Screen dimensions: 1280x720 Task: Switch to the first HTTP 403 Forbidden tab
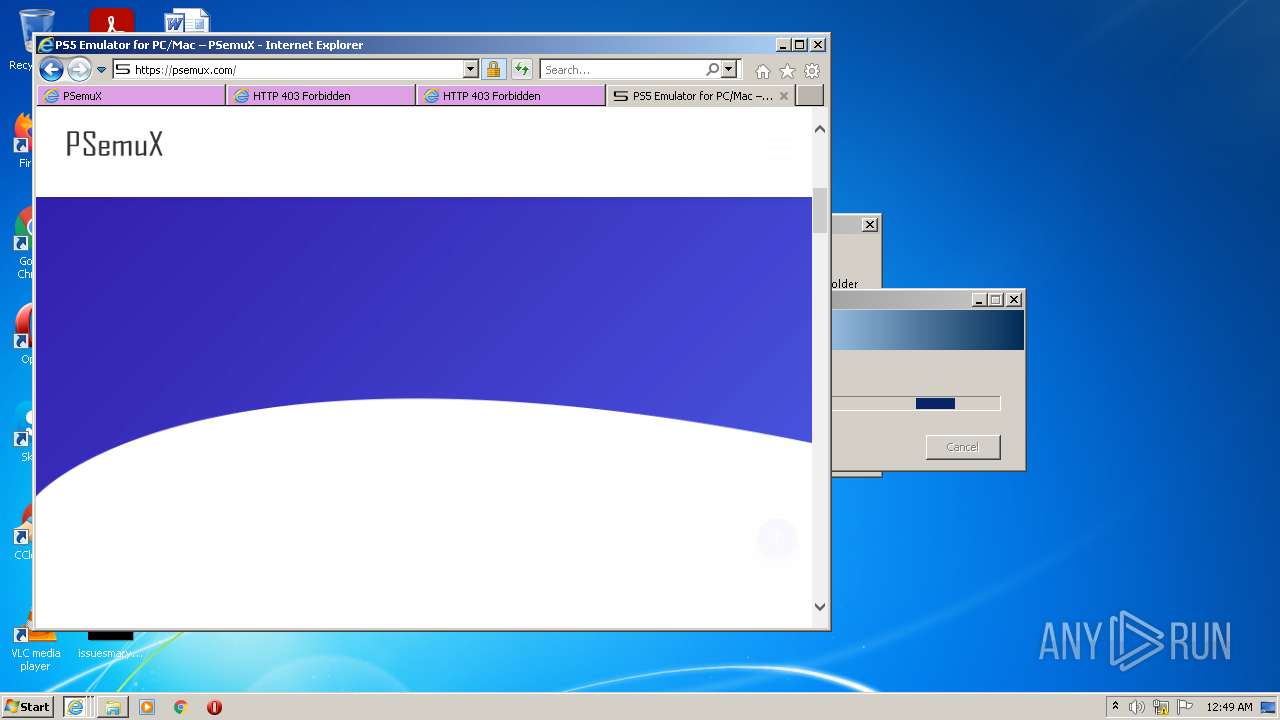pos(321,96)
